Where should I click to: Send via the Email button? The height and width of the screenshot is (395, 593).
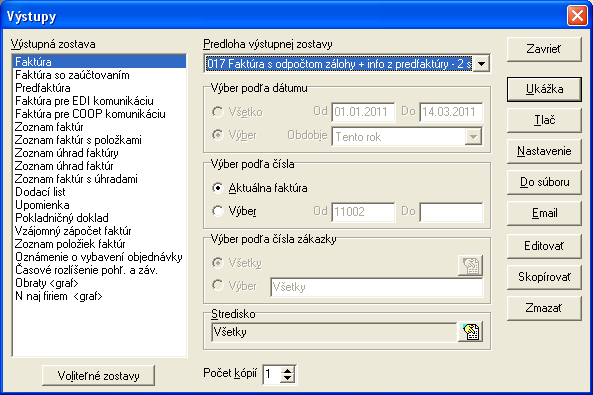tap(544, 213)
